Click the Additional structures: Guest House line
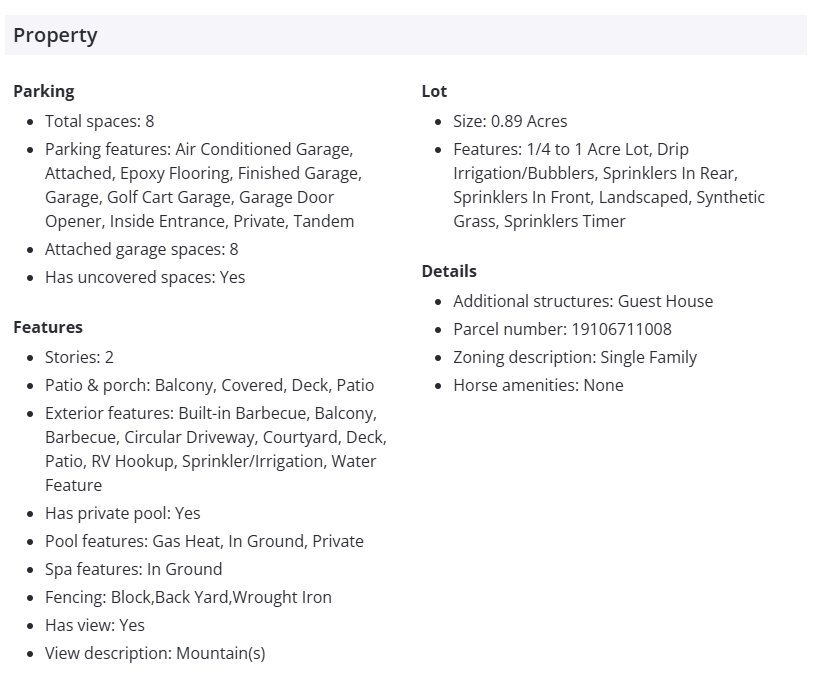 point(582,301)
